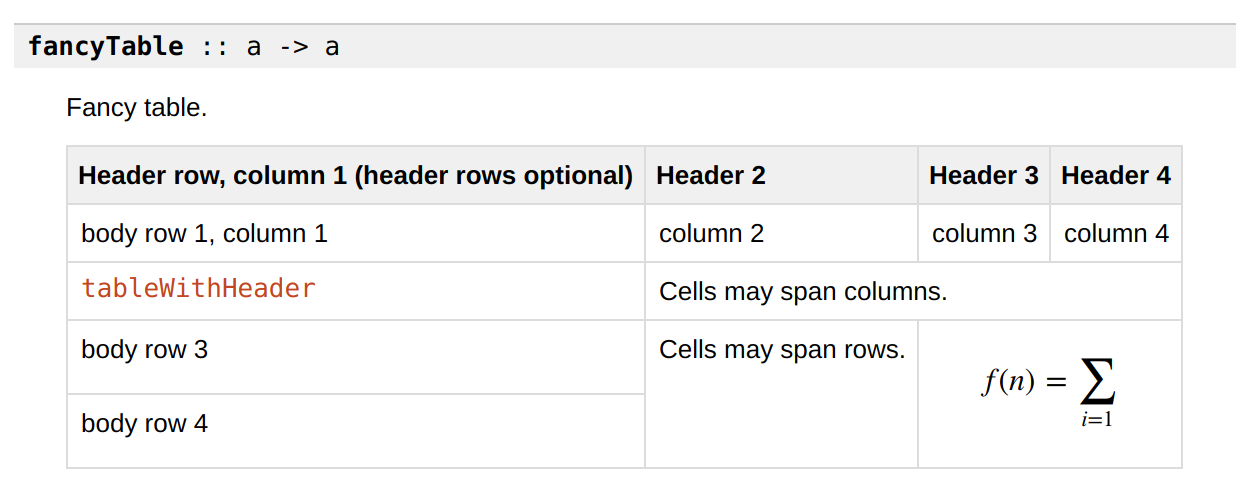Click the 'Fancy table.' description text
Screen dimensions: 1236x500
137,108
